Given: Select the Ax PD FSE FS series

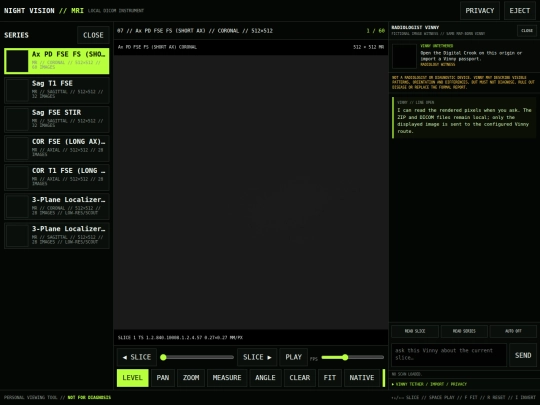Looking at the screenshot, I should pos(56,61).
